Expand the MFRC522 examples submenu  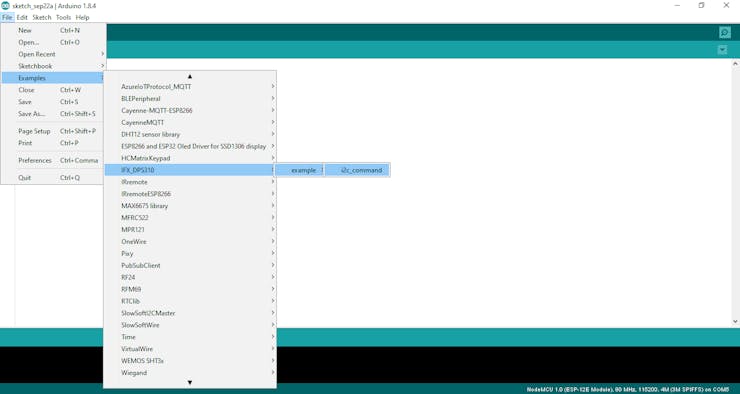tap(190, 218)
